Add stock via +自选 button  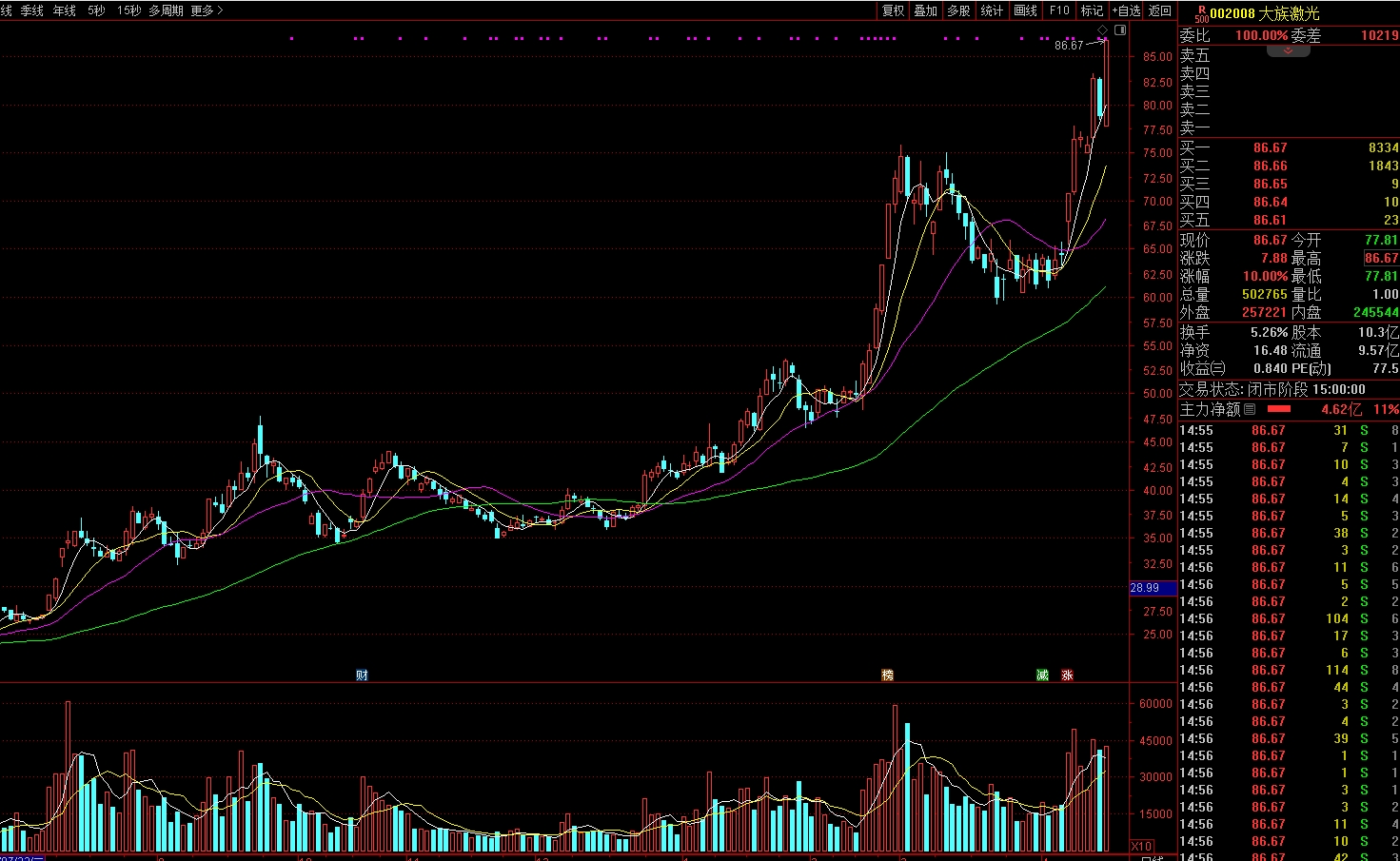[1126, 10]
